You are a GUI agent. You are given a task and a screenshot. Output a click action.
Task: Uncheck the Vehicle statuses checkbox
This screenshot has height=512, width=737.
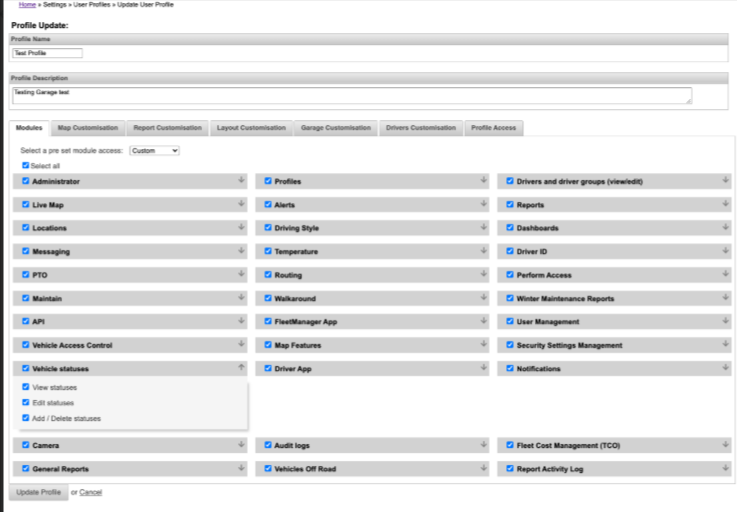click(x=25, y=368)
